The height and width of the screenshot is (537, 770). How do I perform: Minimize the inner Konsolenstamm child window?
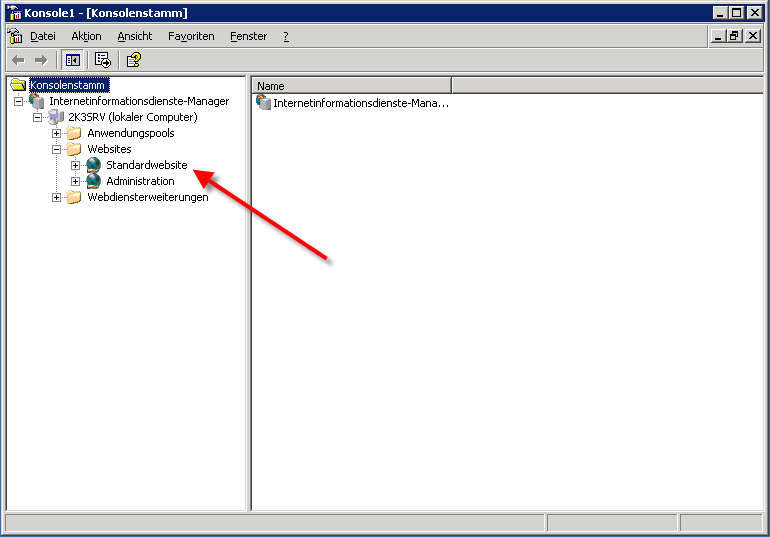pos(718,36)
